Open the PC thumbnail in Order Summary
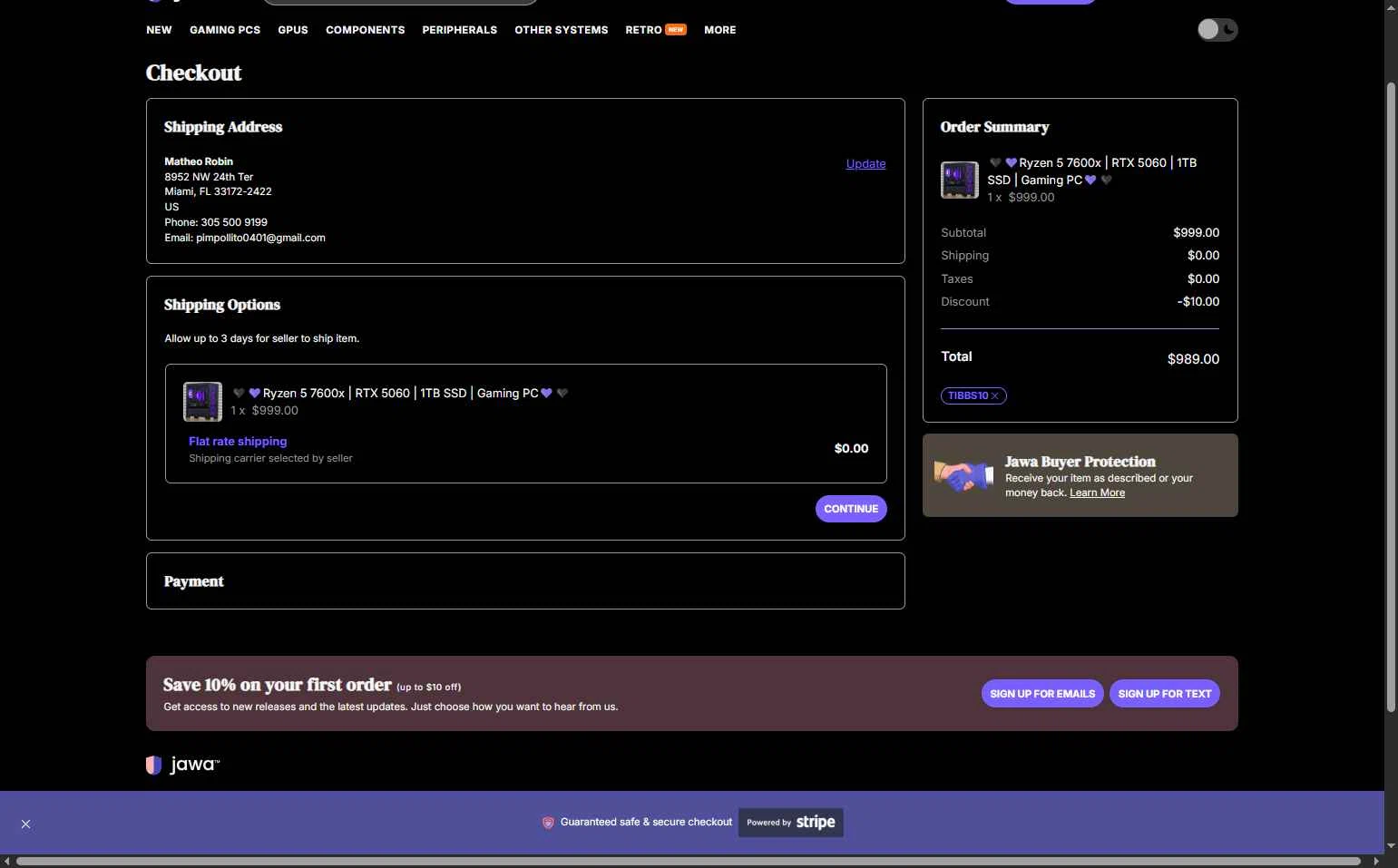The image size is (1398, 868). (960, 180)
